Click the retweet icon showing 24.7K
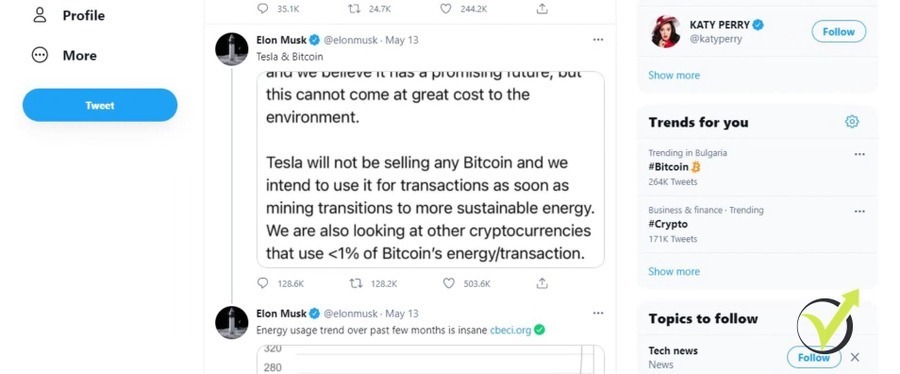900x374 pixels. (356, 9)
